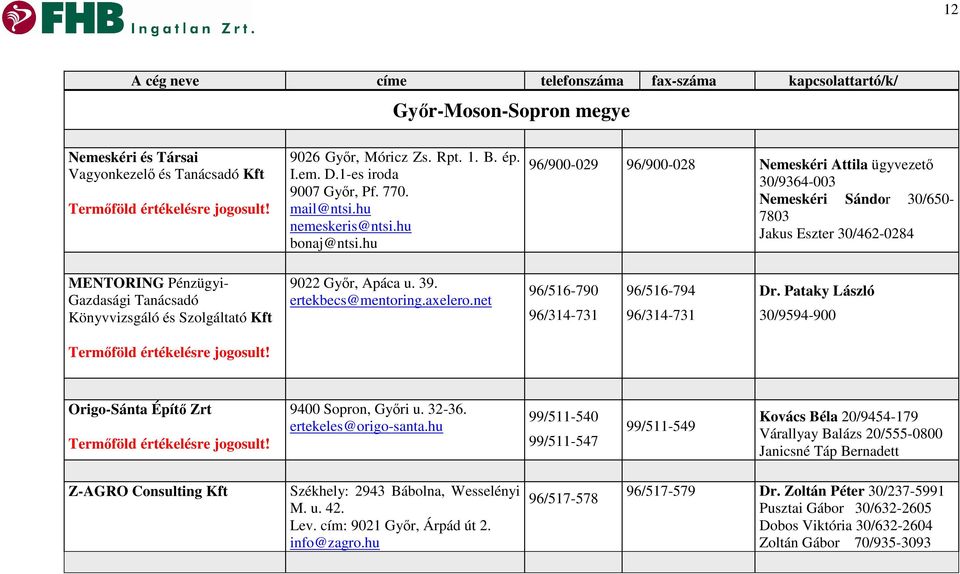The image size is (960, 574).
Task: Select contact 'Nemeskéri Attila ügyvezető'
Action: pos(846,165)
